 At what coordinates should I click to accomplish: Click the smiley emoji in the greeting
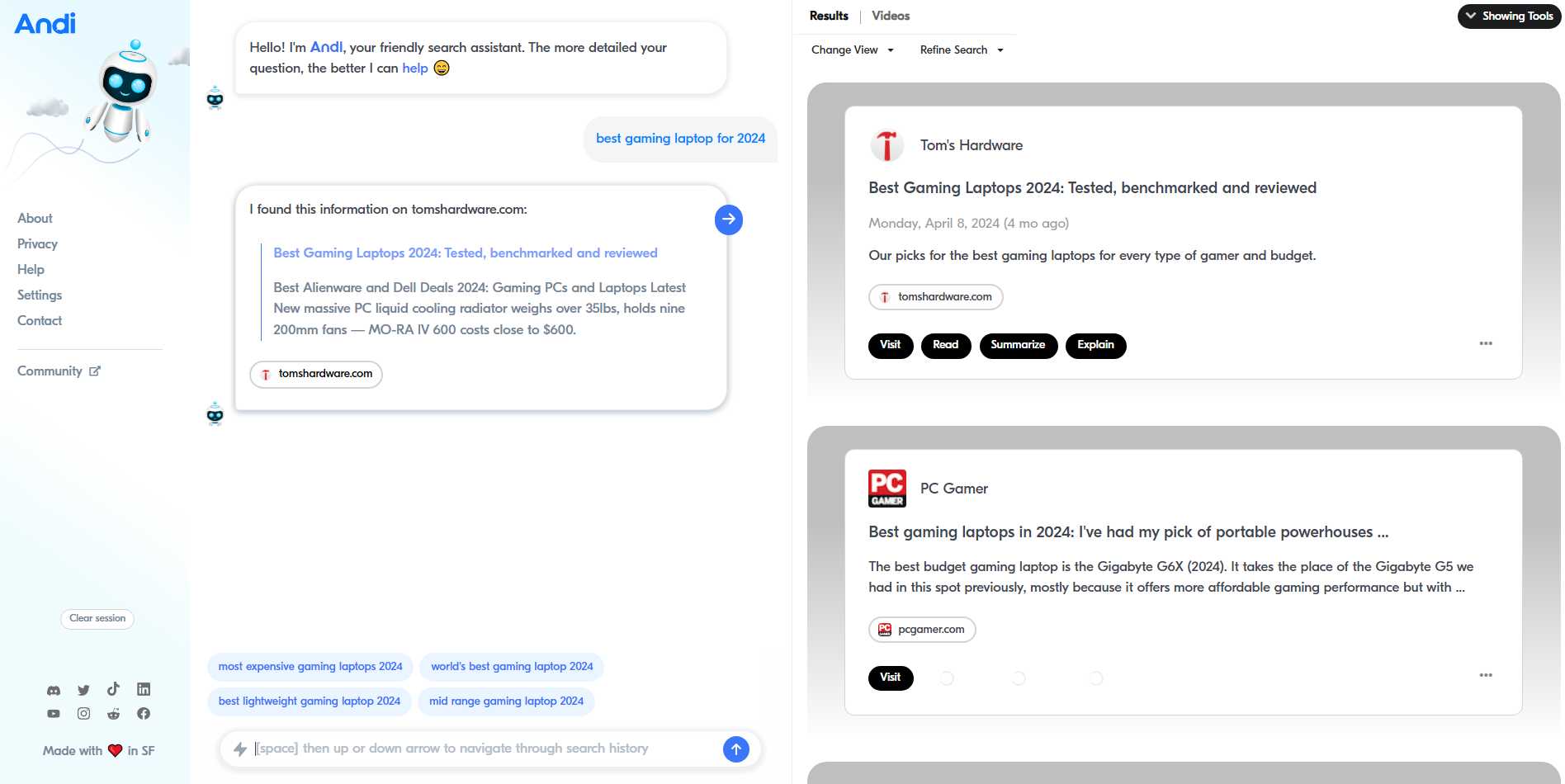coord(442,68)
